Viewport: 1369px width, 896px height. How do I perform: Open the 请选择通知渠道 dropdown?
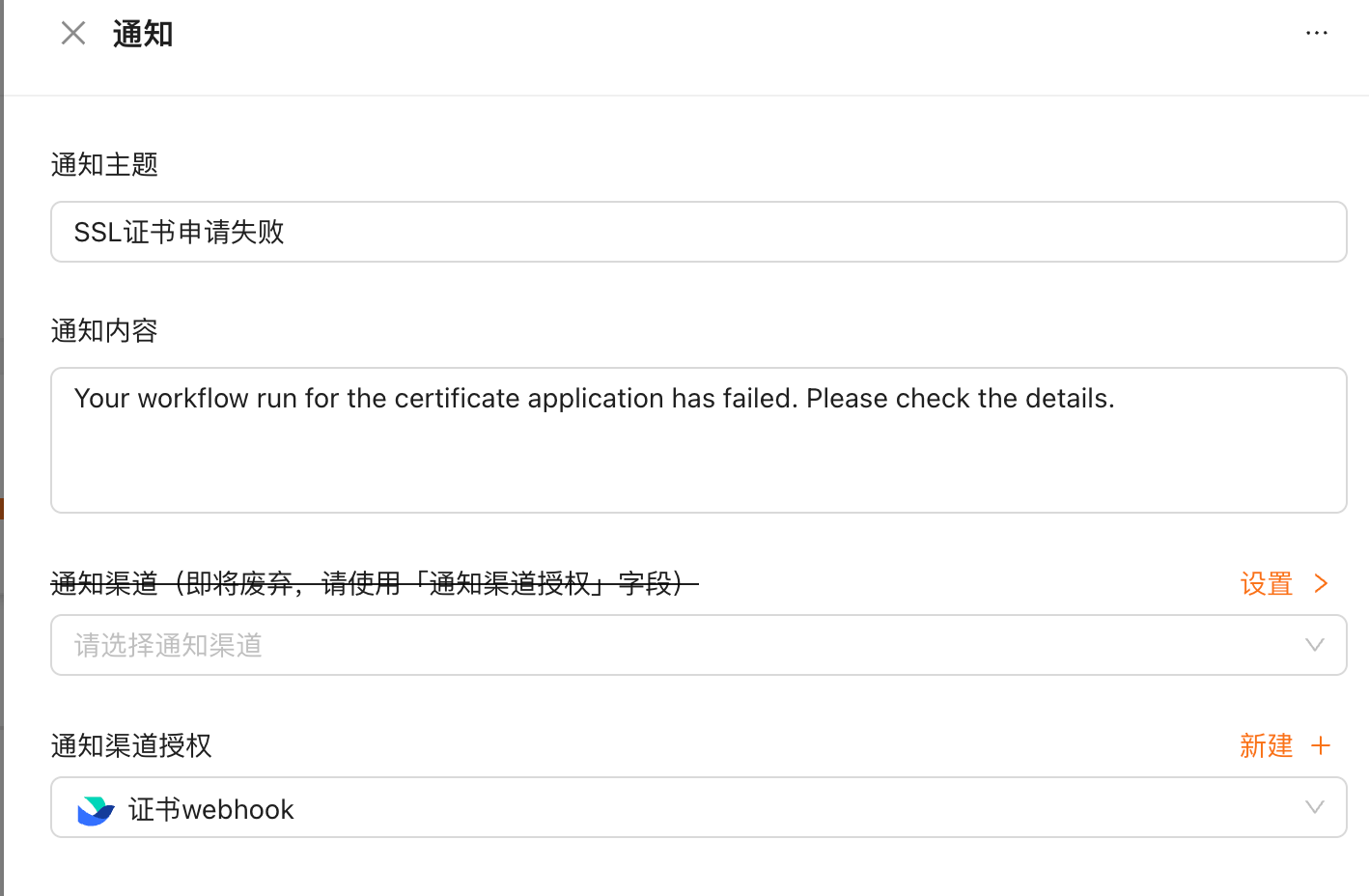(x=698, y=645)
